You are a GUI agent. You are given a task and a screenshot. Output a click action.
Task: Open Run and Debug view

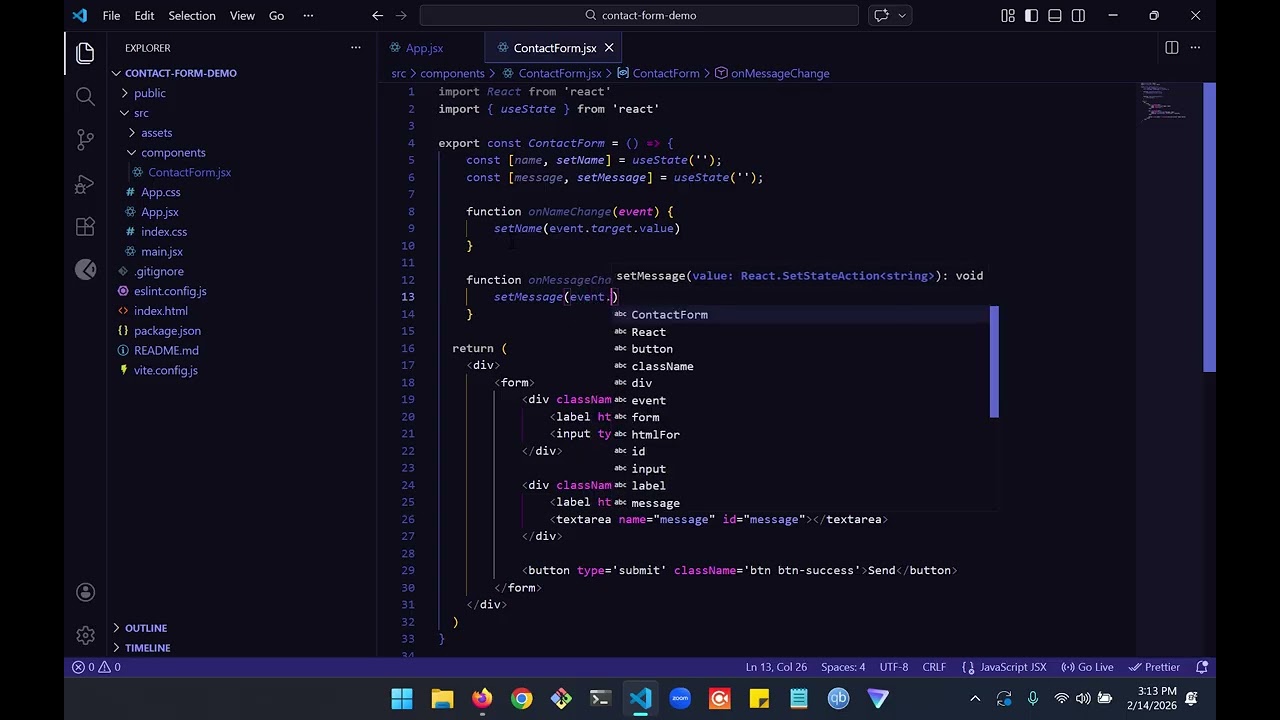coord(85,184)
